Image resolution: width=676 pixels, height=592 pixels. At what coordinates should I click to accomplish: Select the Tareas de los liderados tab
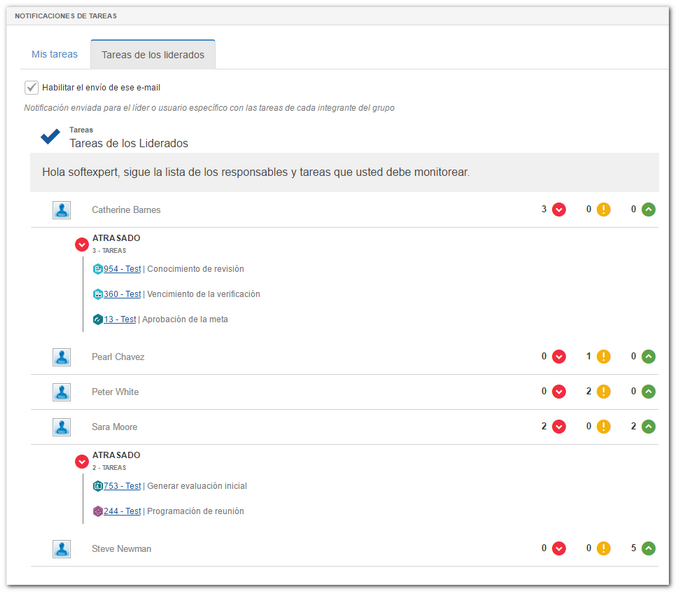[x=153, y=55]
